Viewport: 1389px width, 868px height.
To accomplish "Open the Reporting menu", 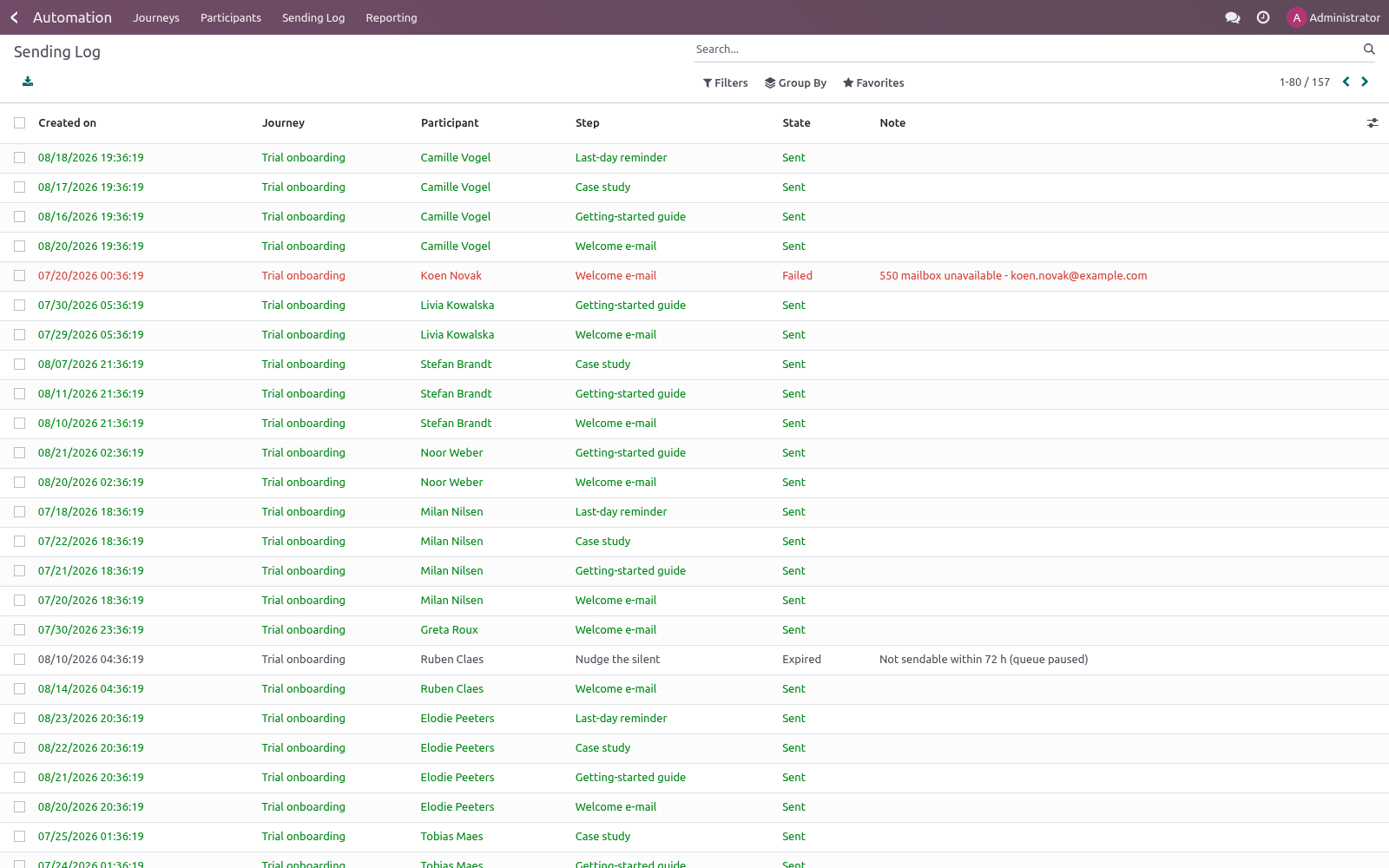I will (392, 17).
